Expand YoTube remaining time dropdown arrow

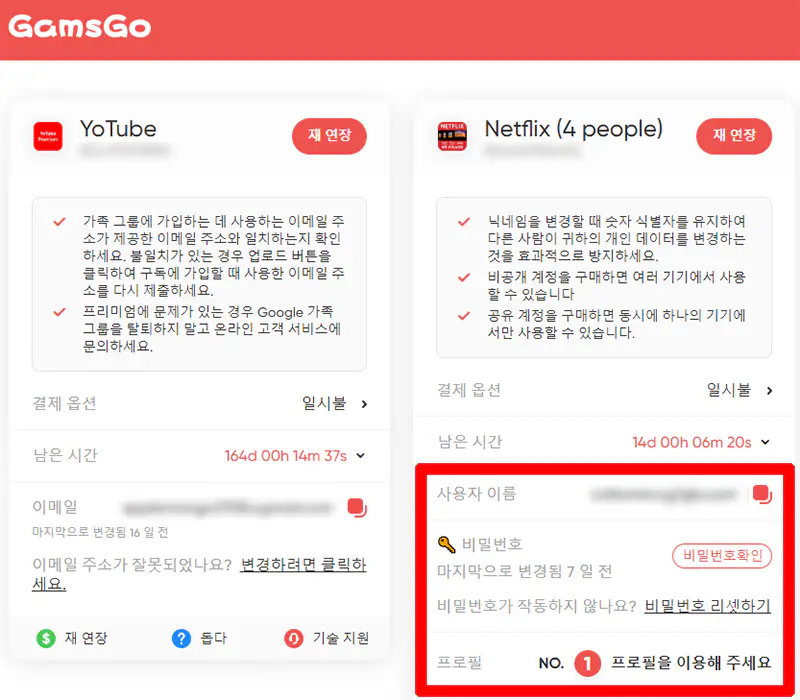361,456
